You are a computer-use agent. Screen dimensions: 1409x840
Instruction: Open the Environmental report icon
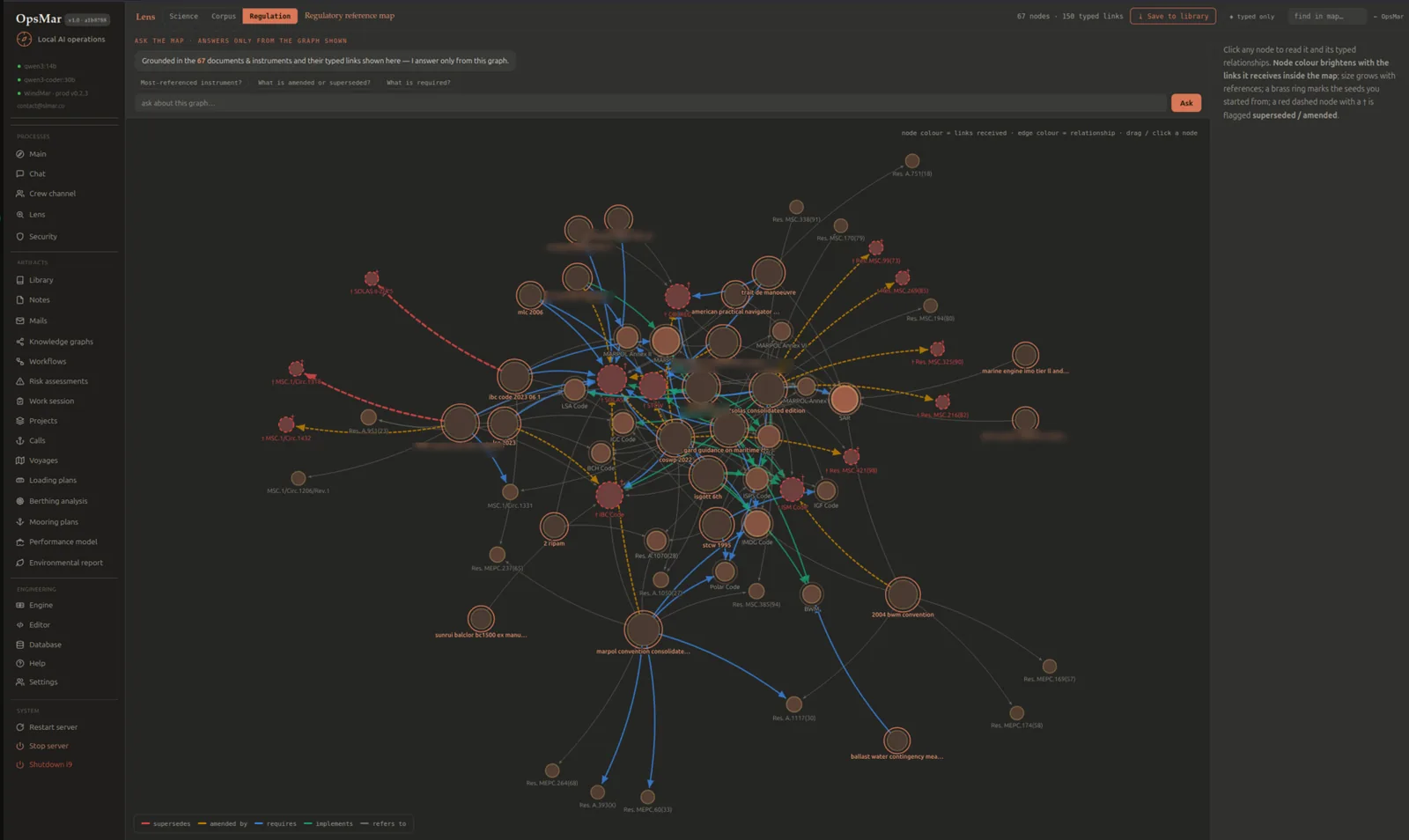coord(20,563)
